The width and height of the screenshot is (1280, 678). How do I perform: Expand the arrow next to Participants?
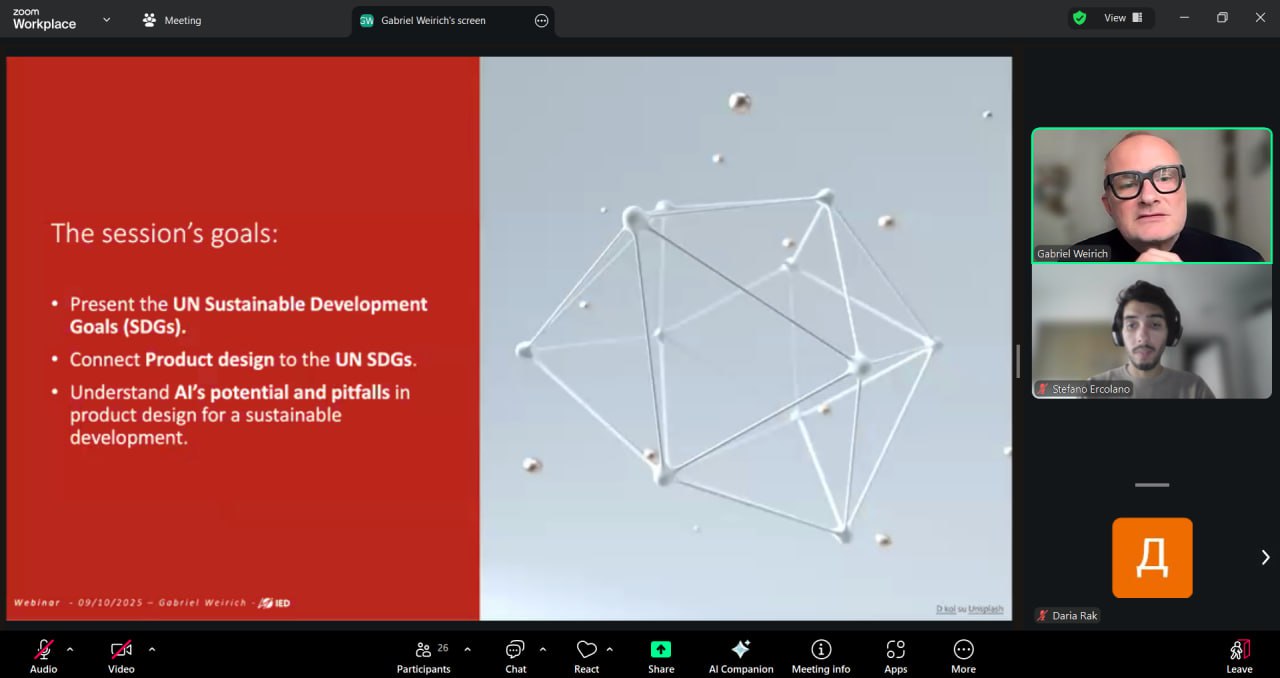point(467,649)
